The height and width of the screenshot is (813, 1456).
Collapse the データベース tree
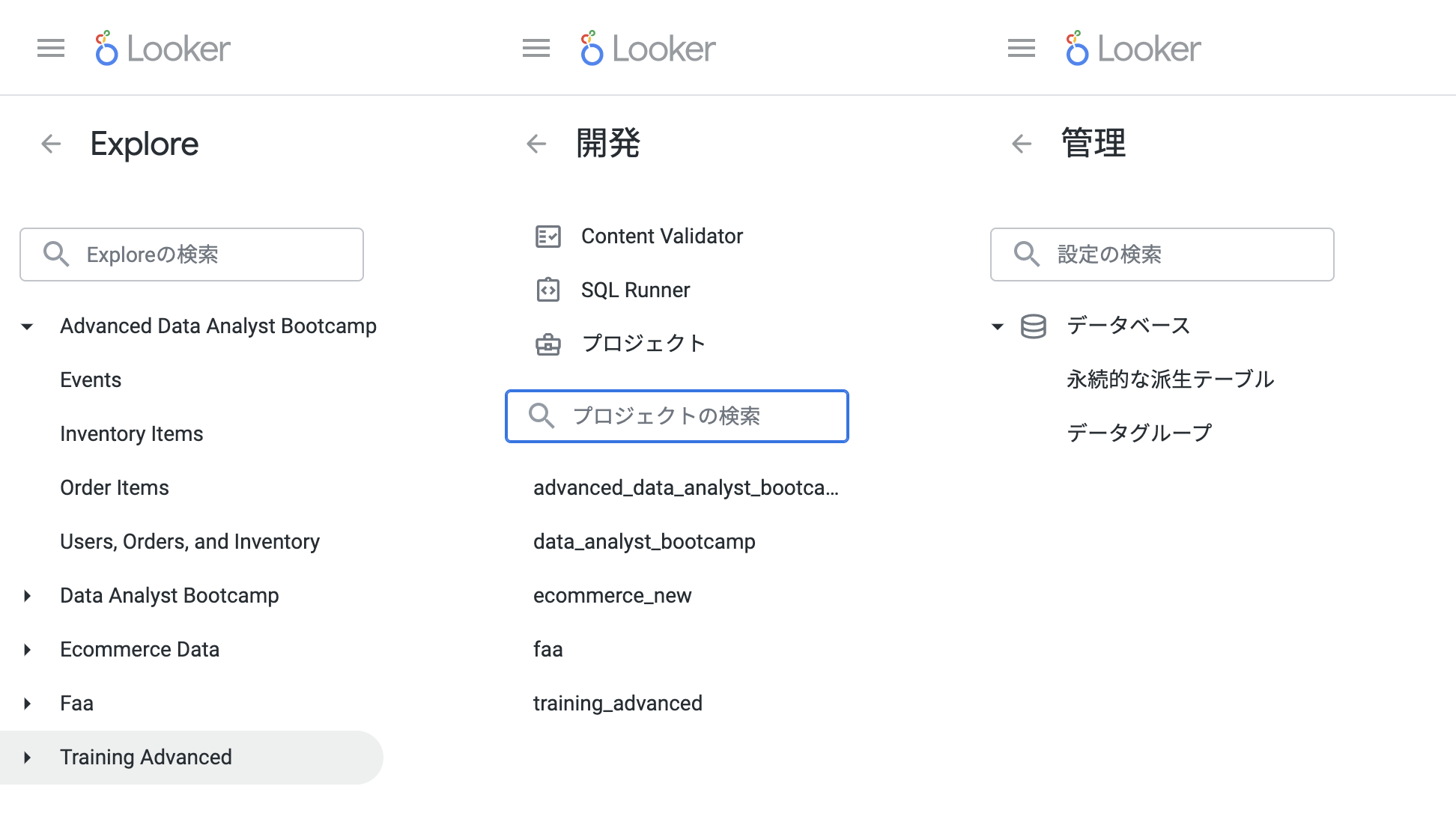click(x=996, y=326)
